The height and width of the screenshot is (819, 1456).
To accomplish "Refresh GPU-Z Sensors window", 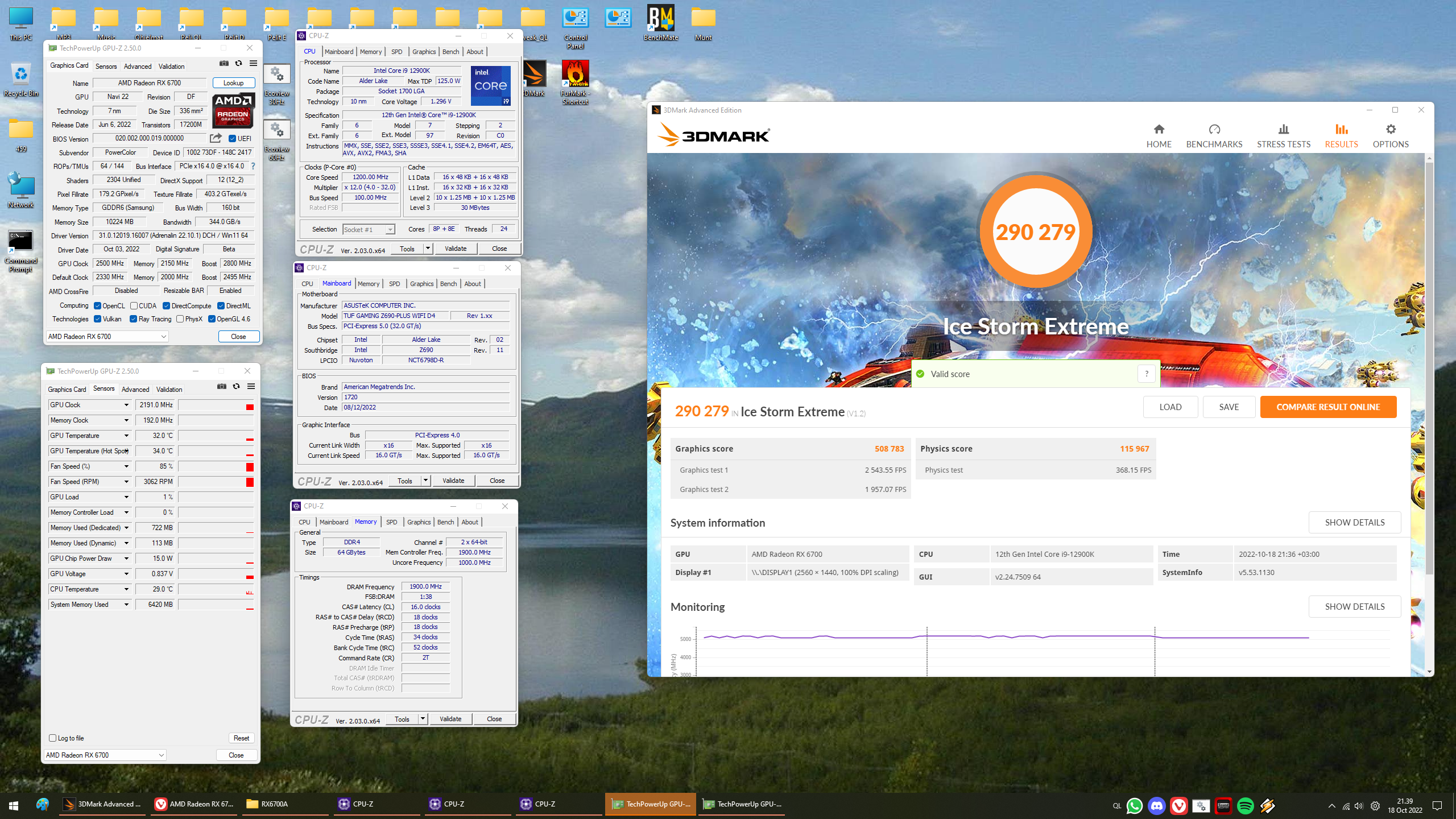I will pyautogui.click(x=237, y=387).
